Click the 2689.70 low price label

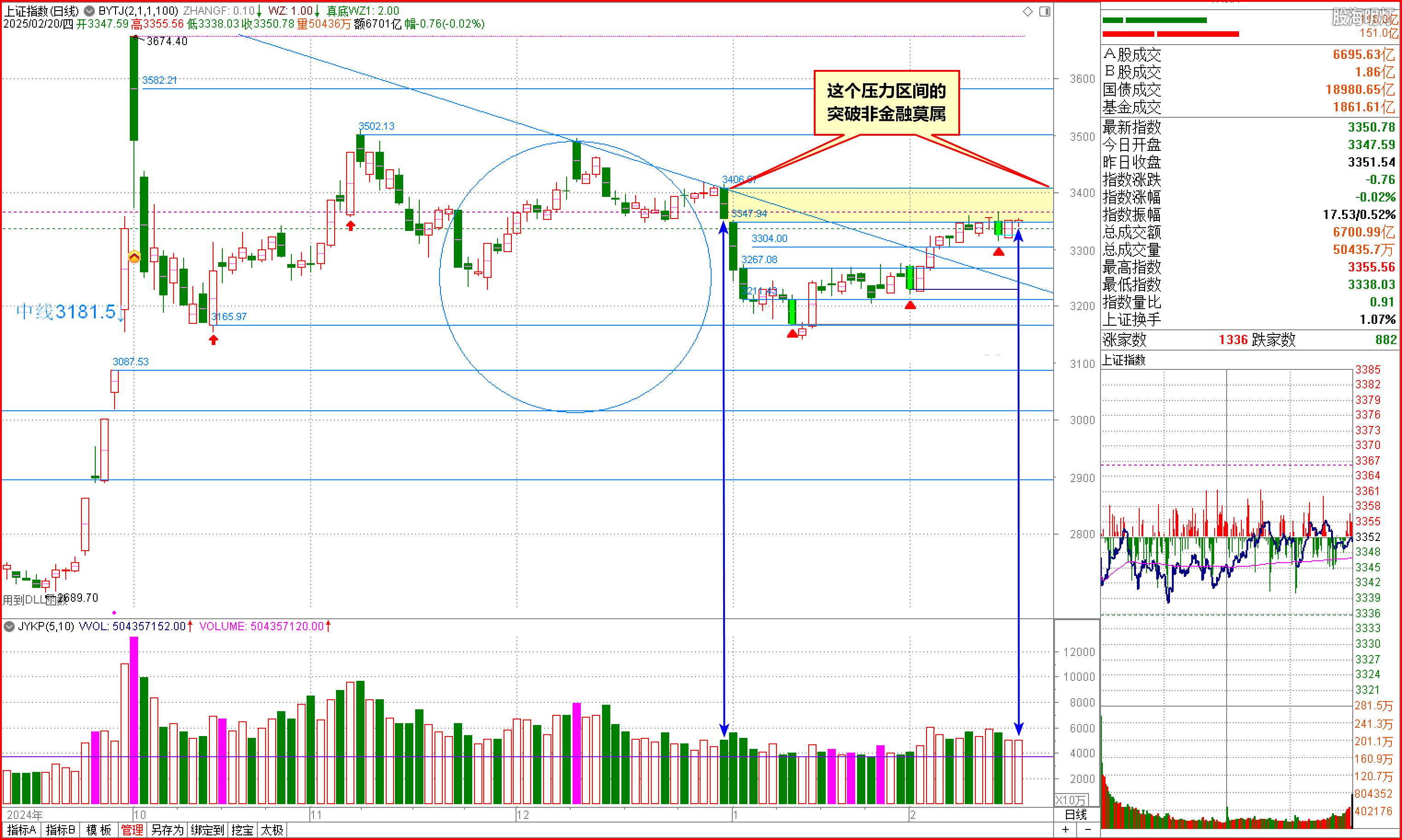[x=78, y=598]
